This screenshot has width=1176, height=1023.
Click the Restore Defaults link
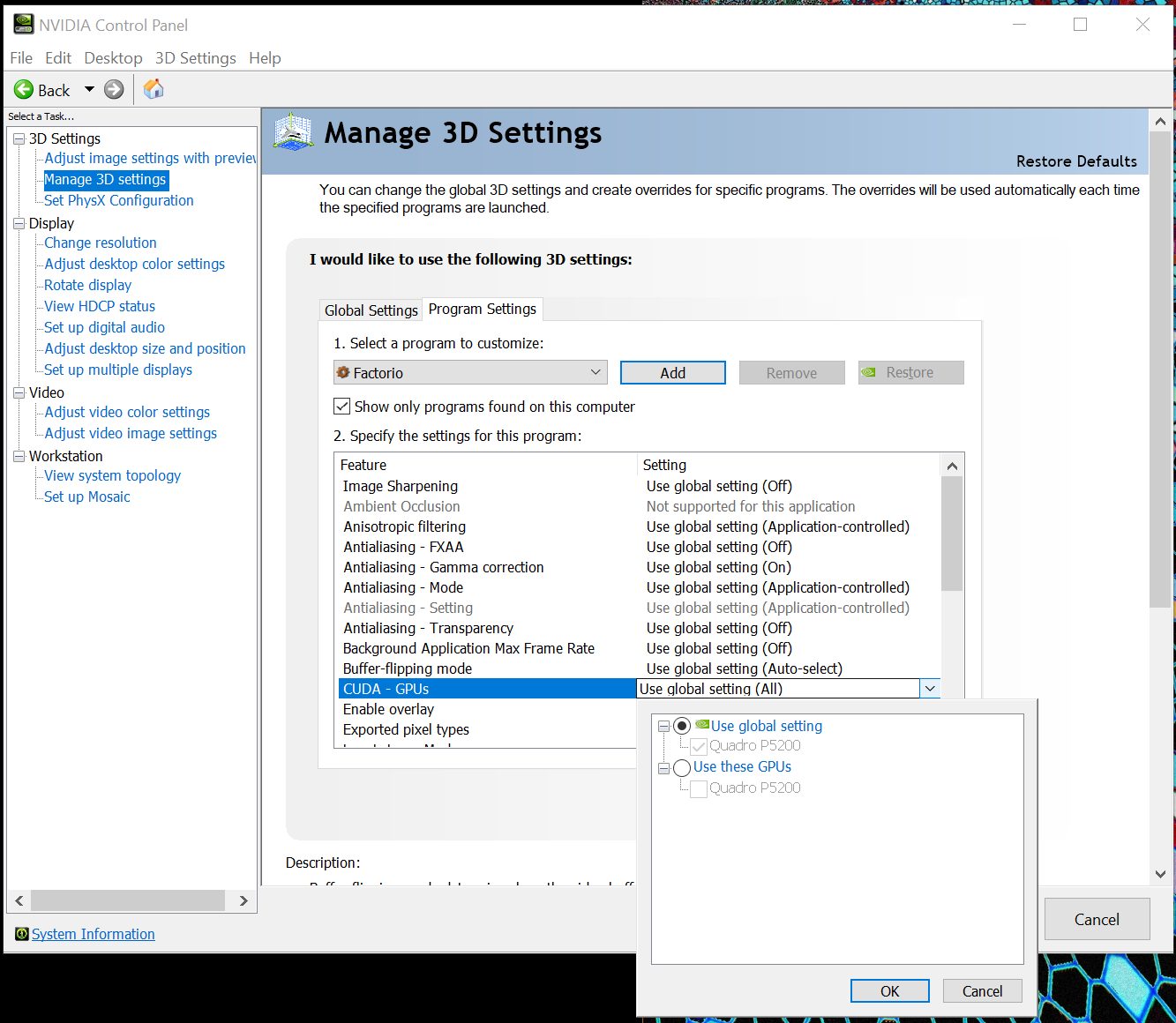[1076, 161]
